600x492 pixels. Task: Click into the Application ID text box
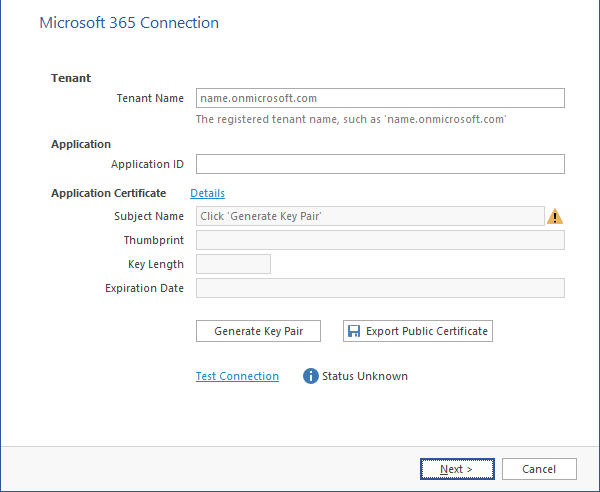(380, 164)
